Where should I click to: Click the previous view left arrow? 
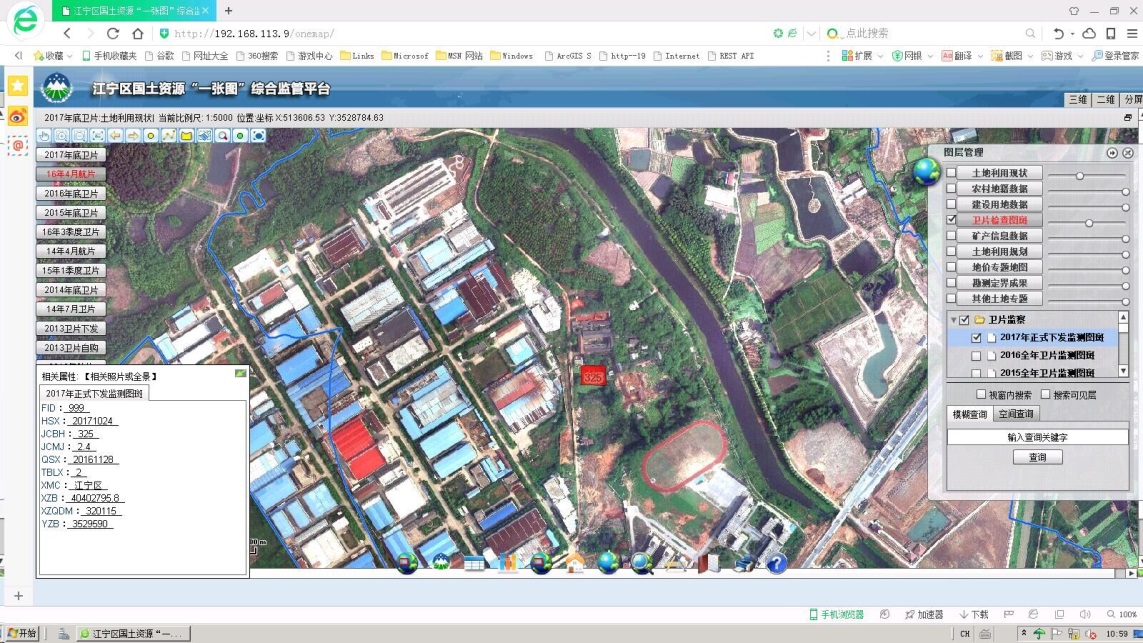116,135
